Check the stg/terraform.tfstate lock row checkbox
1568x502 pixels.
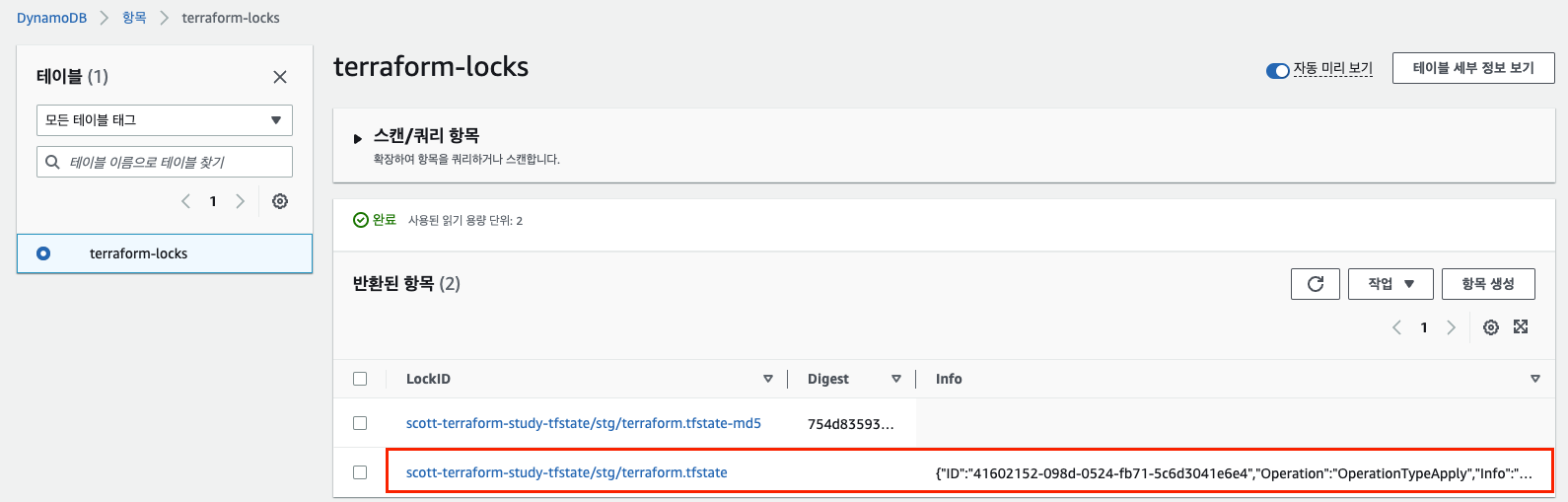tap(360, 472)
